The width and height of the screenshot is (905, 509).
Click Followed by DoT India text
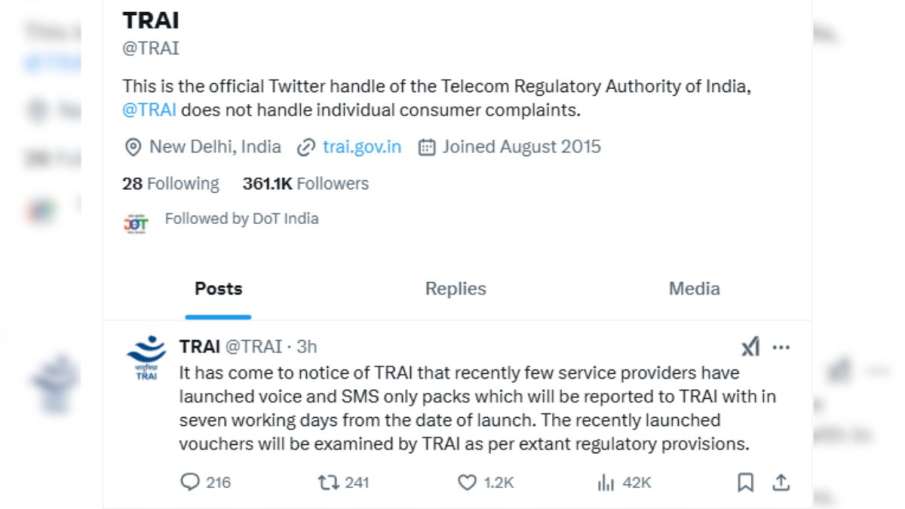[x=241, y=219]
